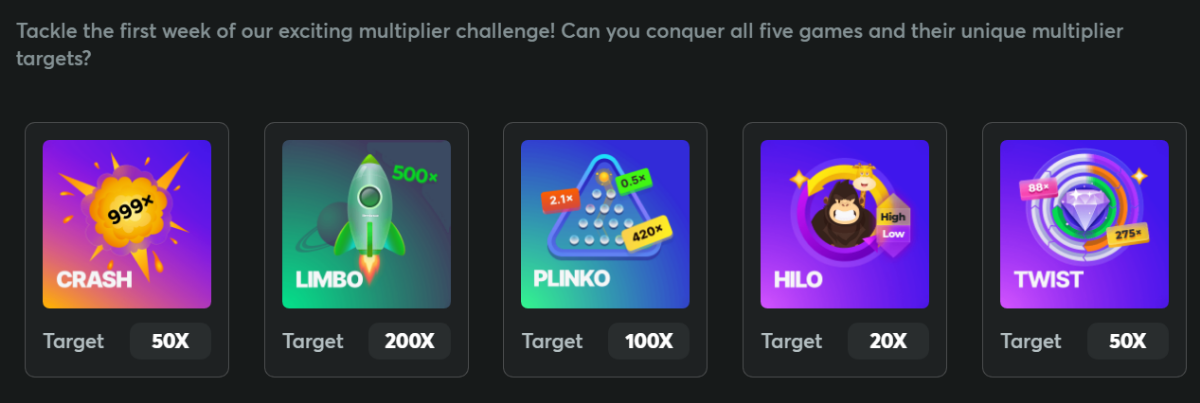Click the 88x pink badge on Twist
The height and width of the screenshot is (403, 1200).
[1033, 188]
